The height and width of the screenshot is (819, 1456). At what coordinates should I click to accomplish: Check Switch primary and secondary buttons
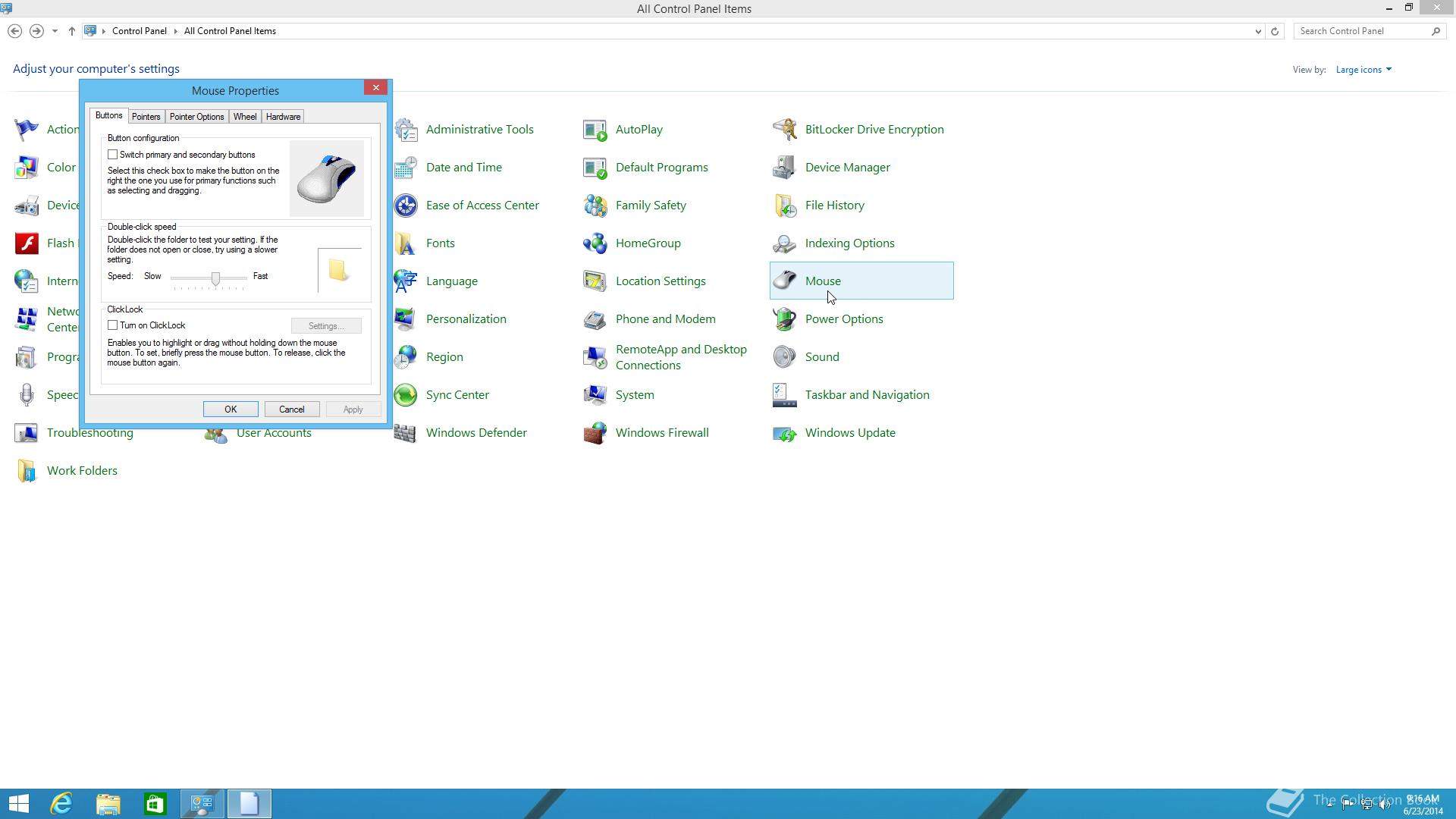[x=113, y=155]
